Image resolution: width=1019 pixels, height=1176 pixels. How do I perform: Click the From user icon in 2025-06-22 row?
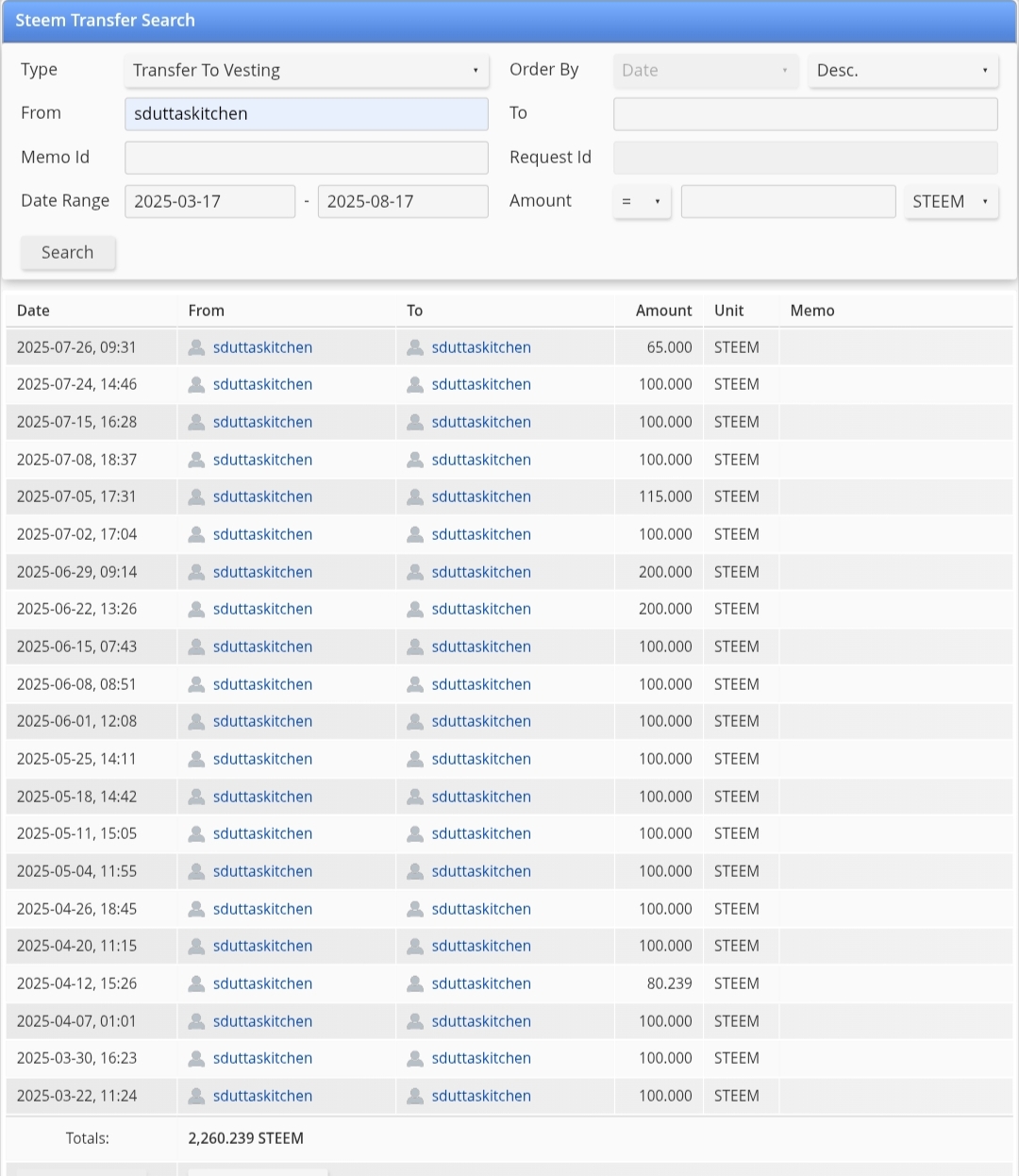click(x=196, y=609)
